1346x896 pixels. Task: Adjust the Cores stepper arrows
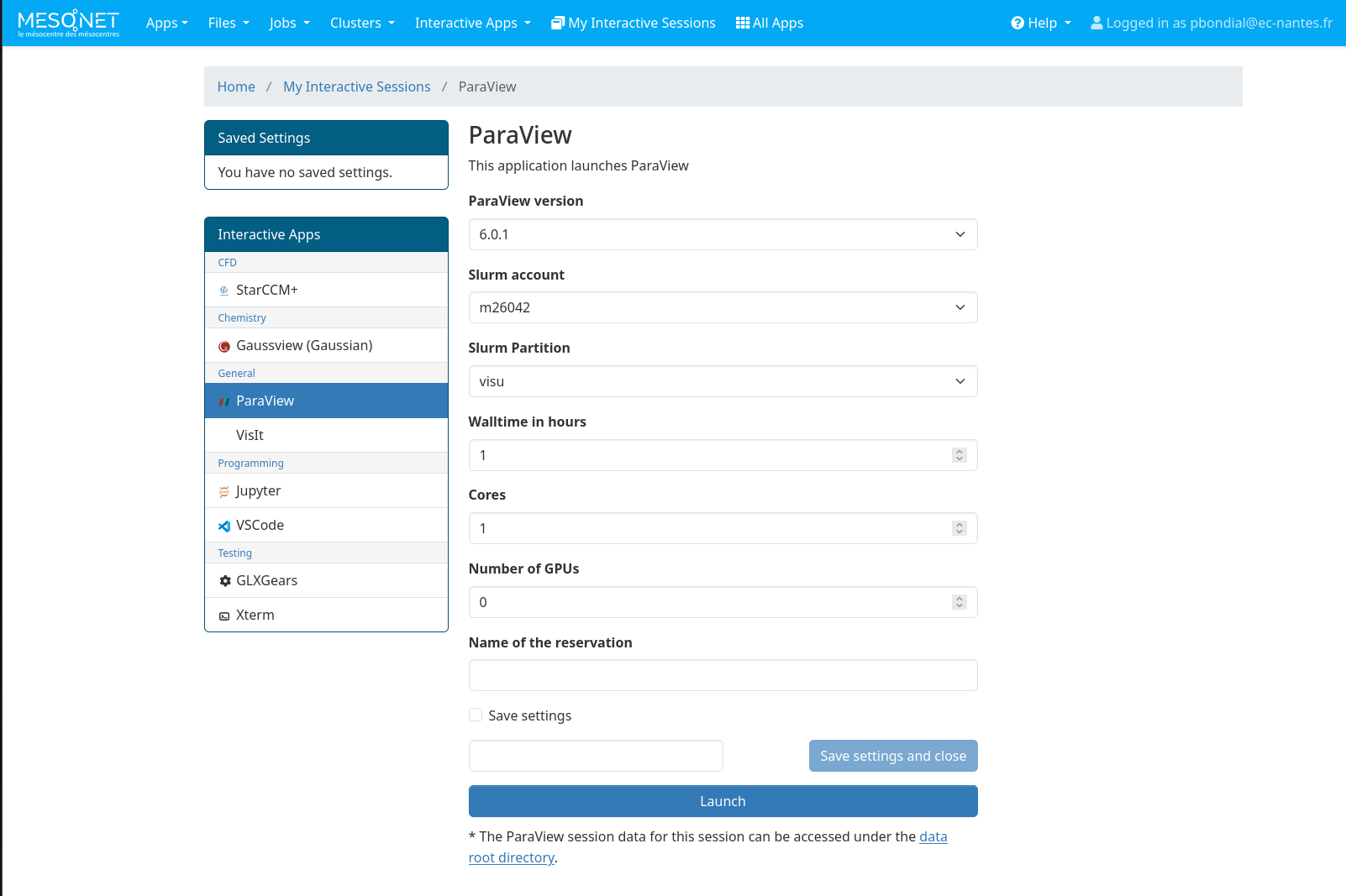pos(959,528)
